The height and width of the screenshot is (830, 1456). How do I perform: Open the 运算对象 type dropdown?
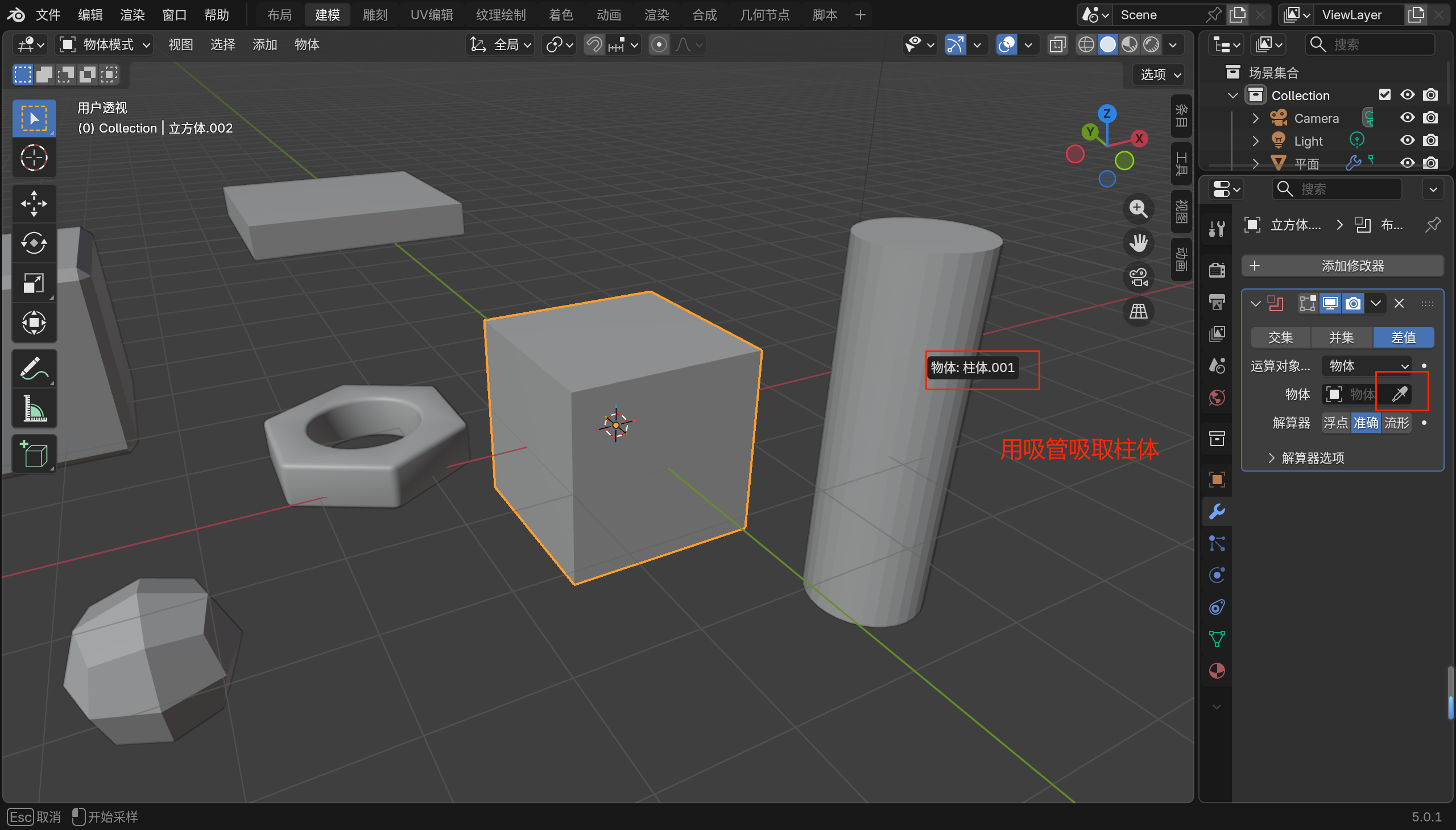(1368, 366)
